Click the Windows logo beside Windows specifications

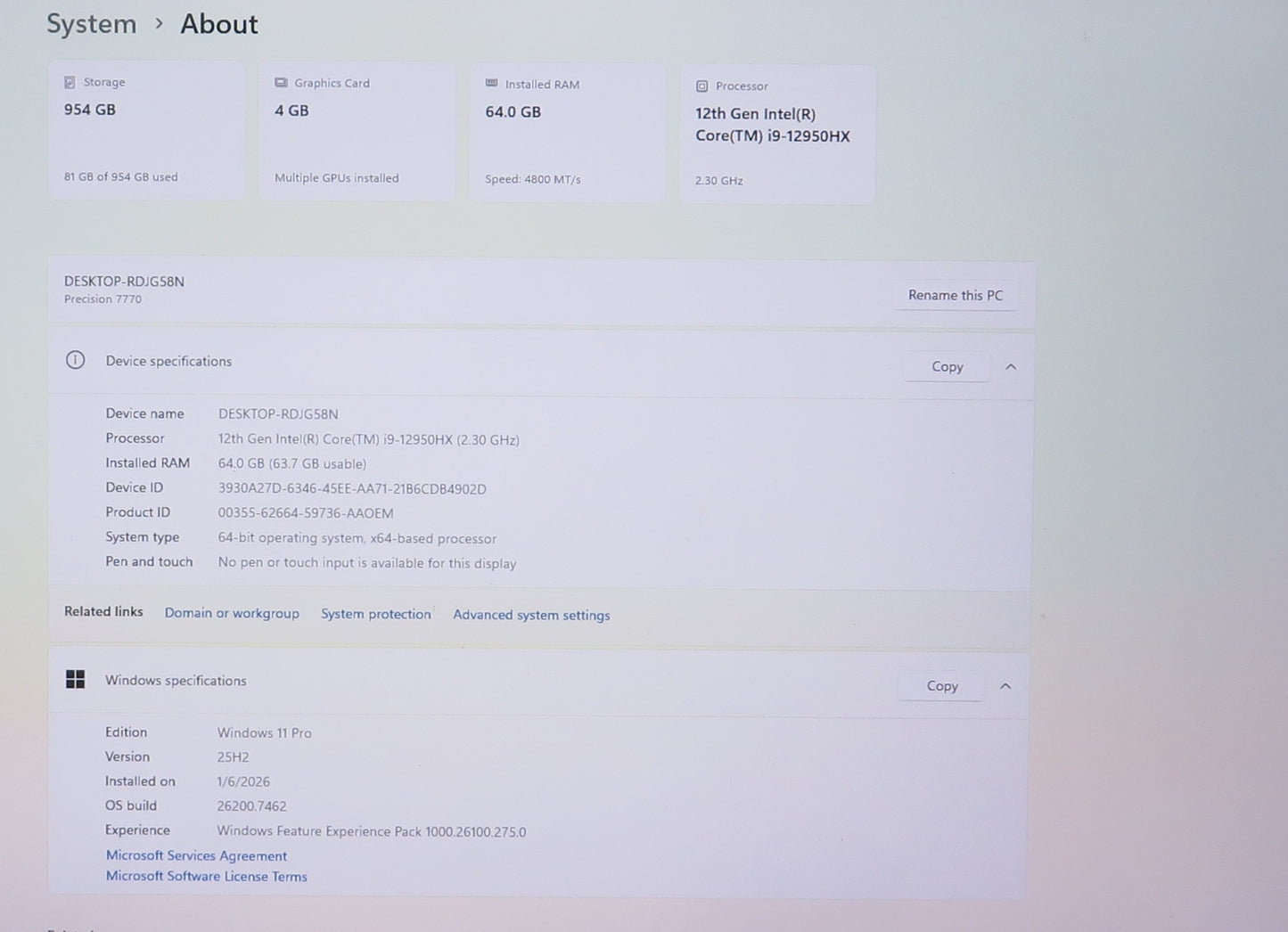pos(76,680)
